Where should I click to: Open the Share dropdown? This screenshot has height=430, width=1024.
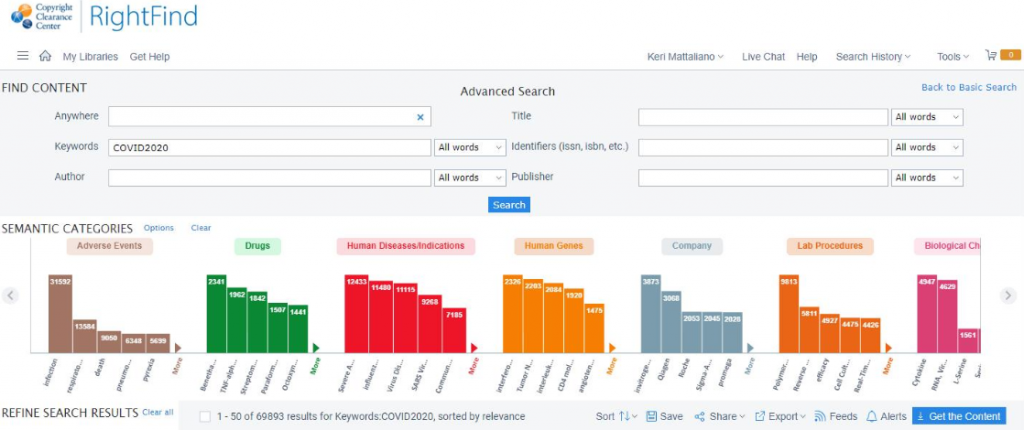click(x=719, y=416)
